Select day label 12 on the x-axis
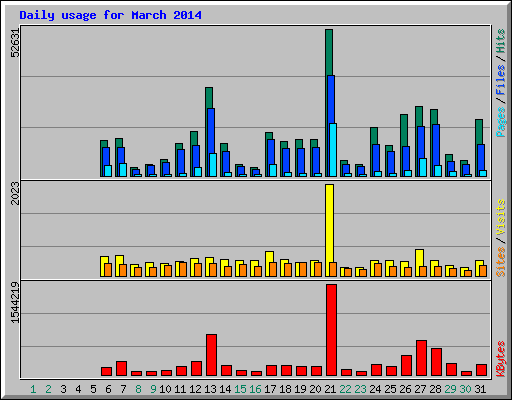This screenshot has height=400, width=512. [x=195, y=389]
